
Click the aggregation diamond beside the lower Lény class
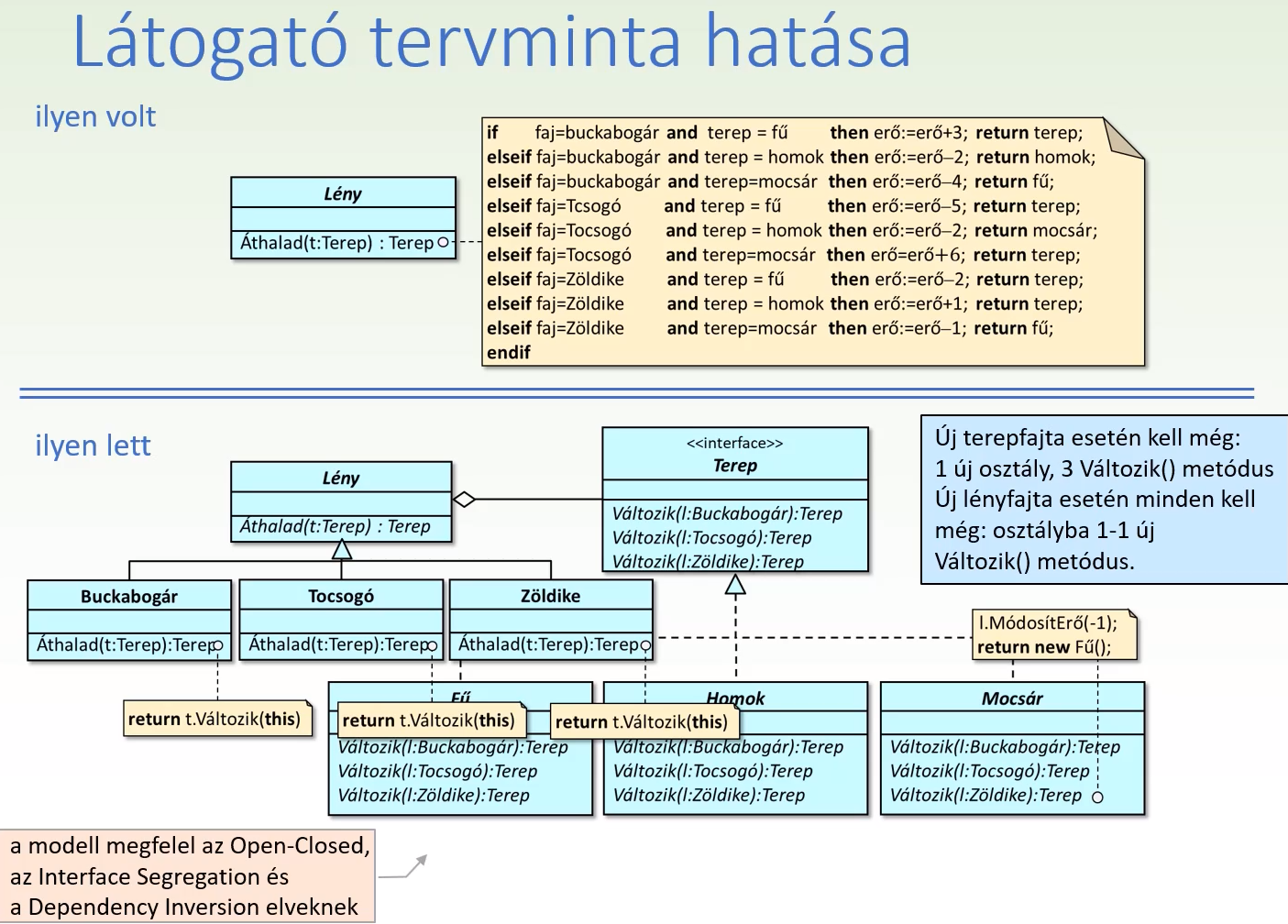(465, 500)
